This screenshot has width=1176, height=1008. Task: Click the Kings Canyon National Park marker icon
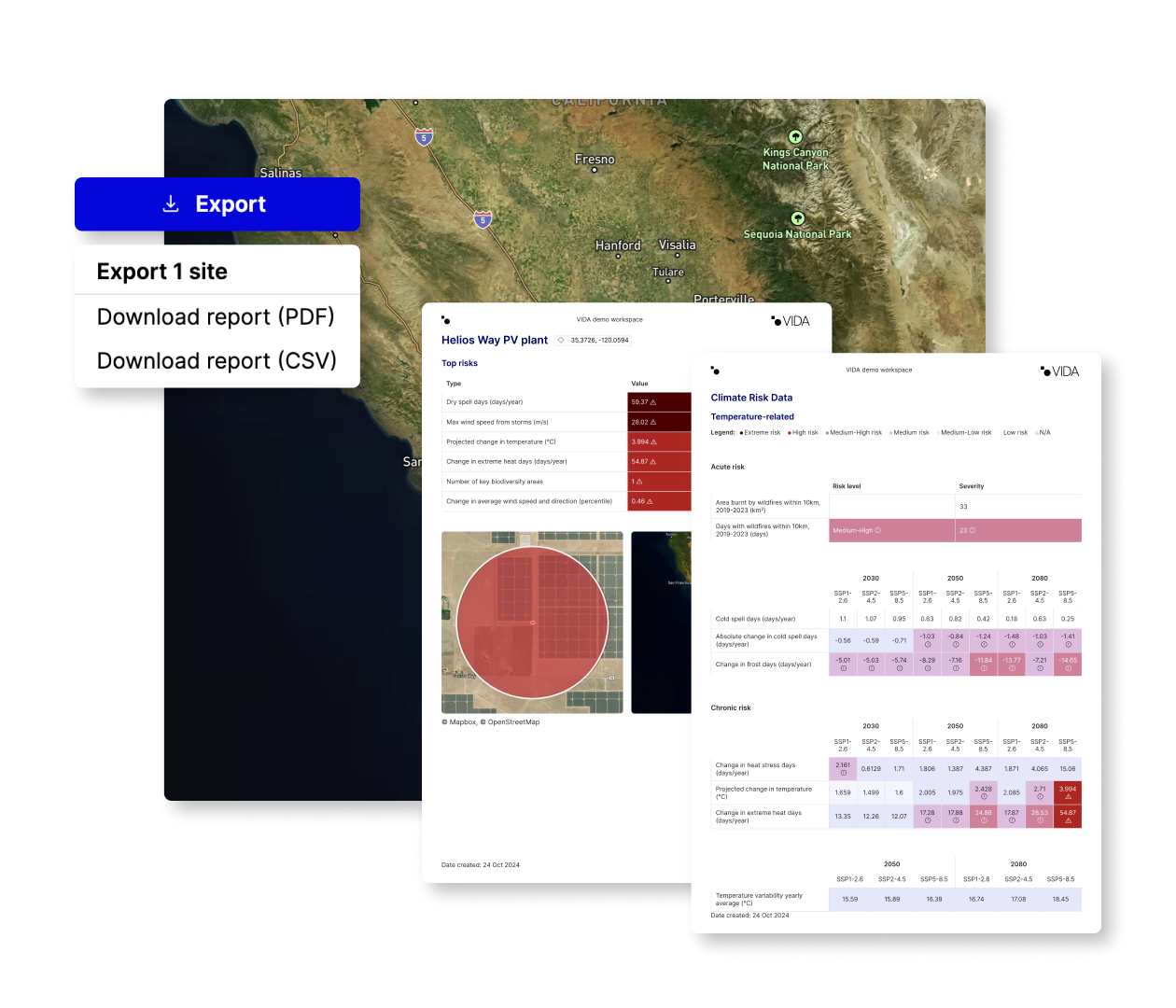795,137
